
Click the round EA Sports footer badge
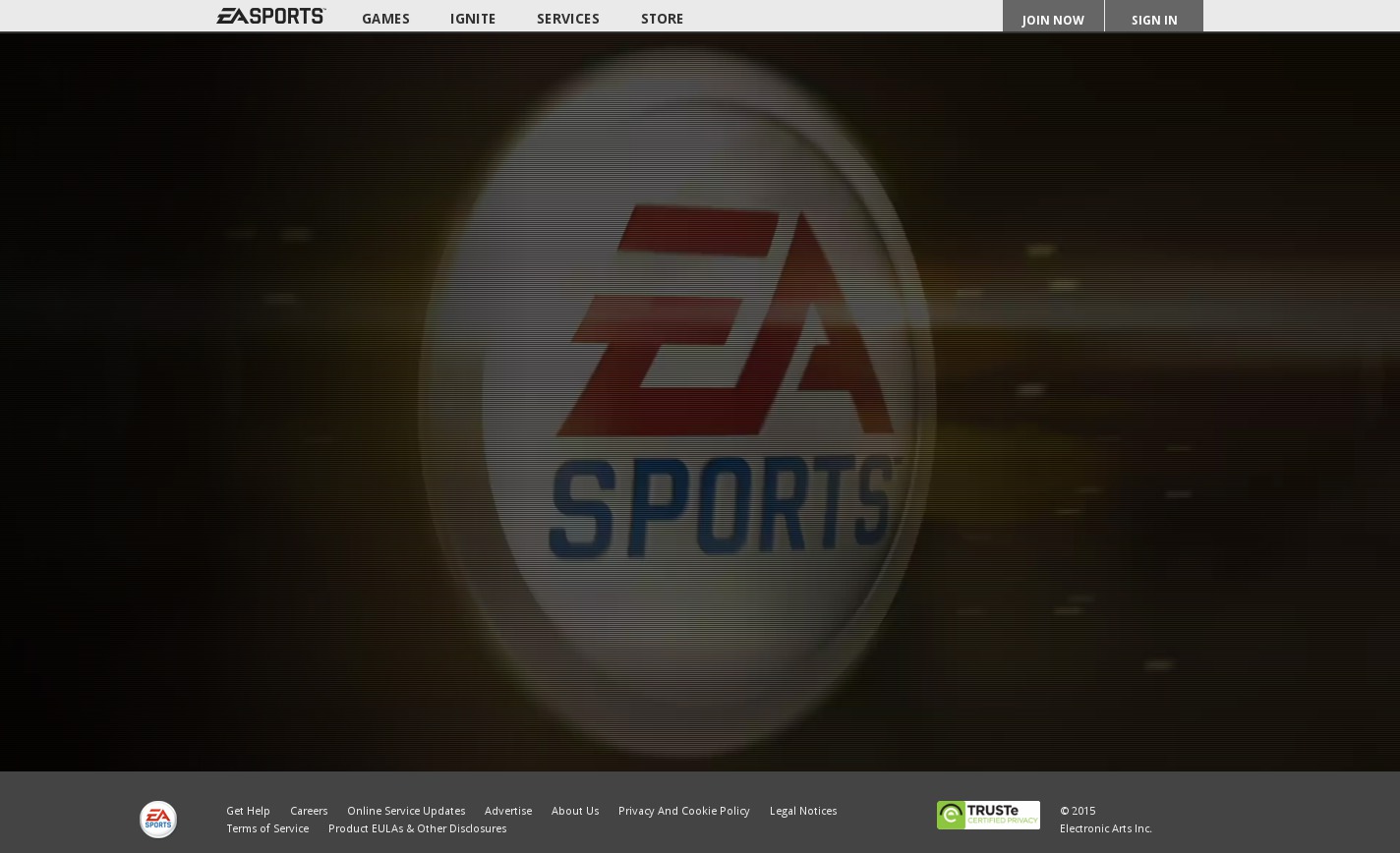point(158,820)
